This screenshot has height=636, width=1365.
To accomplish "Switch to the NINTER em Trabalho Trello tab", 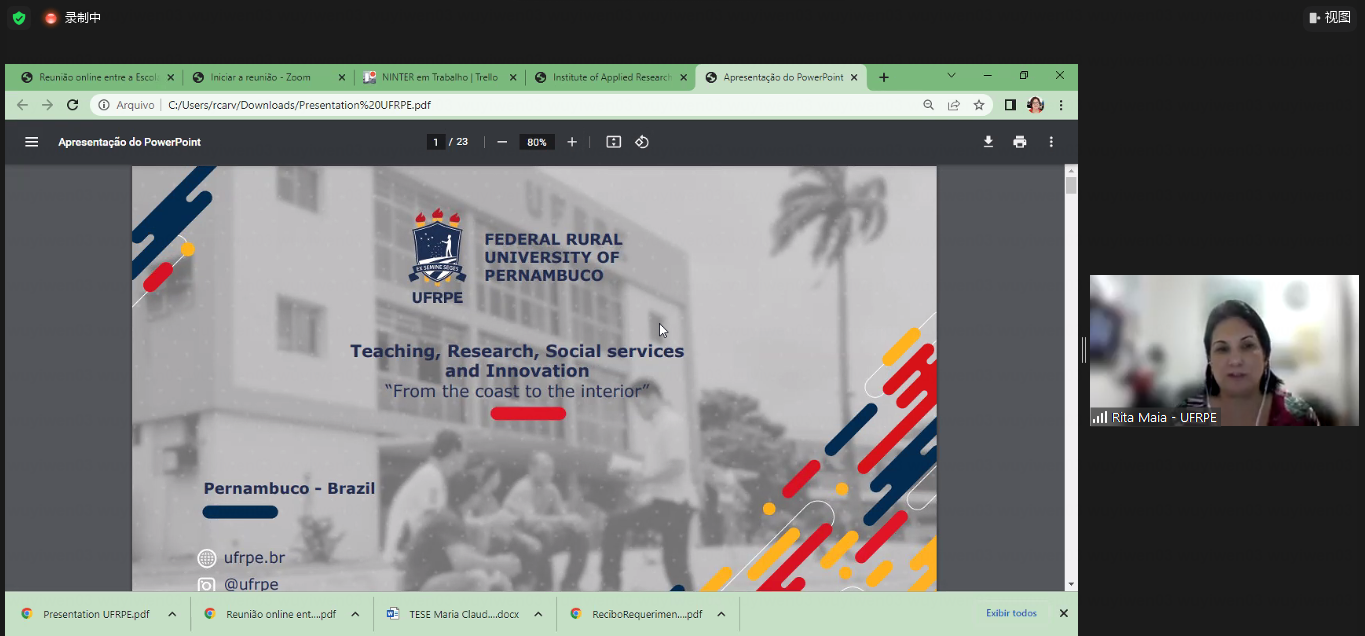I will pyautogui.click(x=438, y=77).
